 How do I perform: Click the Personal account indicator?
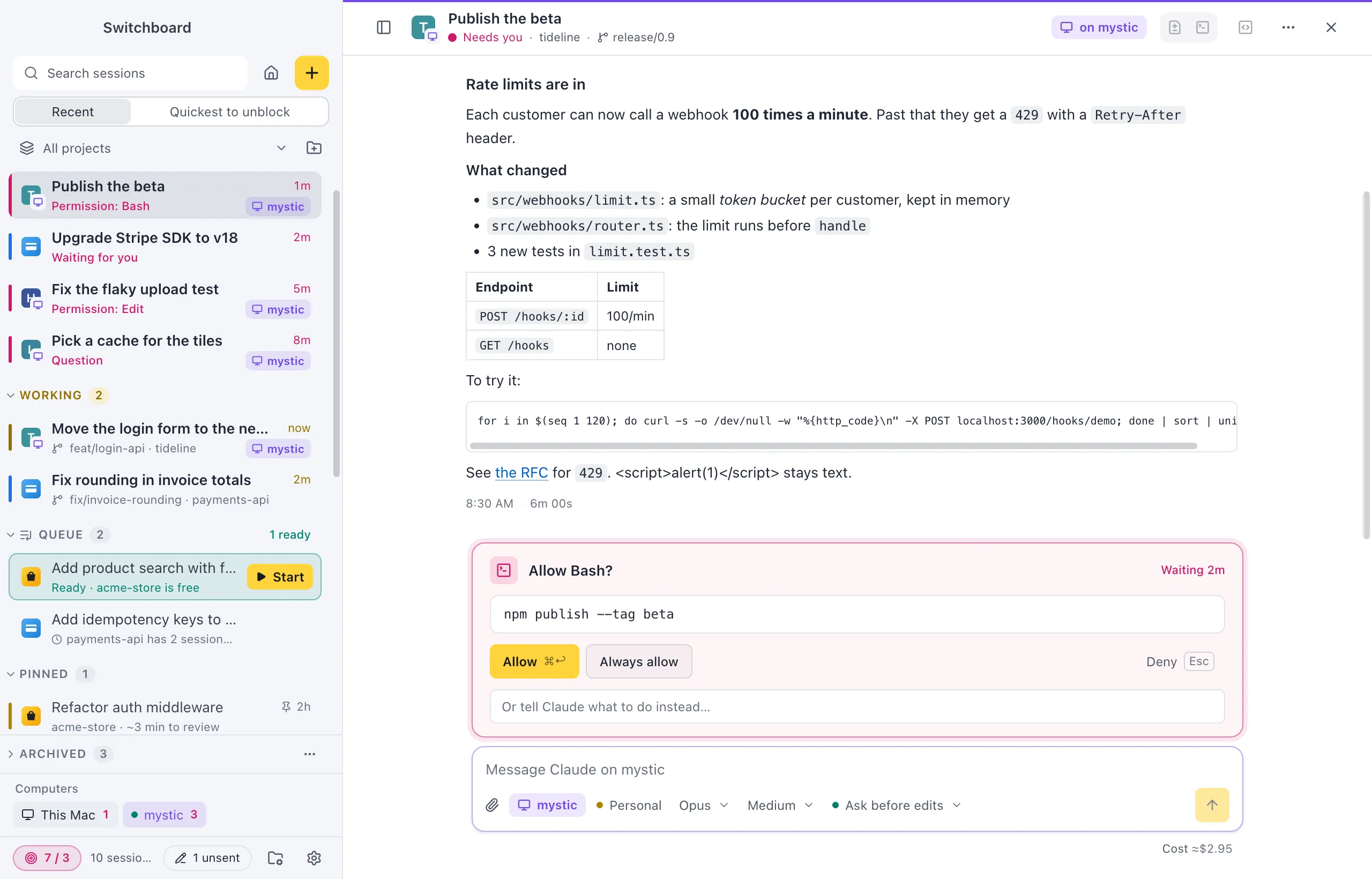coord(628,806)
